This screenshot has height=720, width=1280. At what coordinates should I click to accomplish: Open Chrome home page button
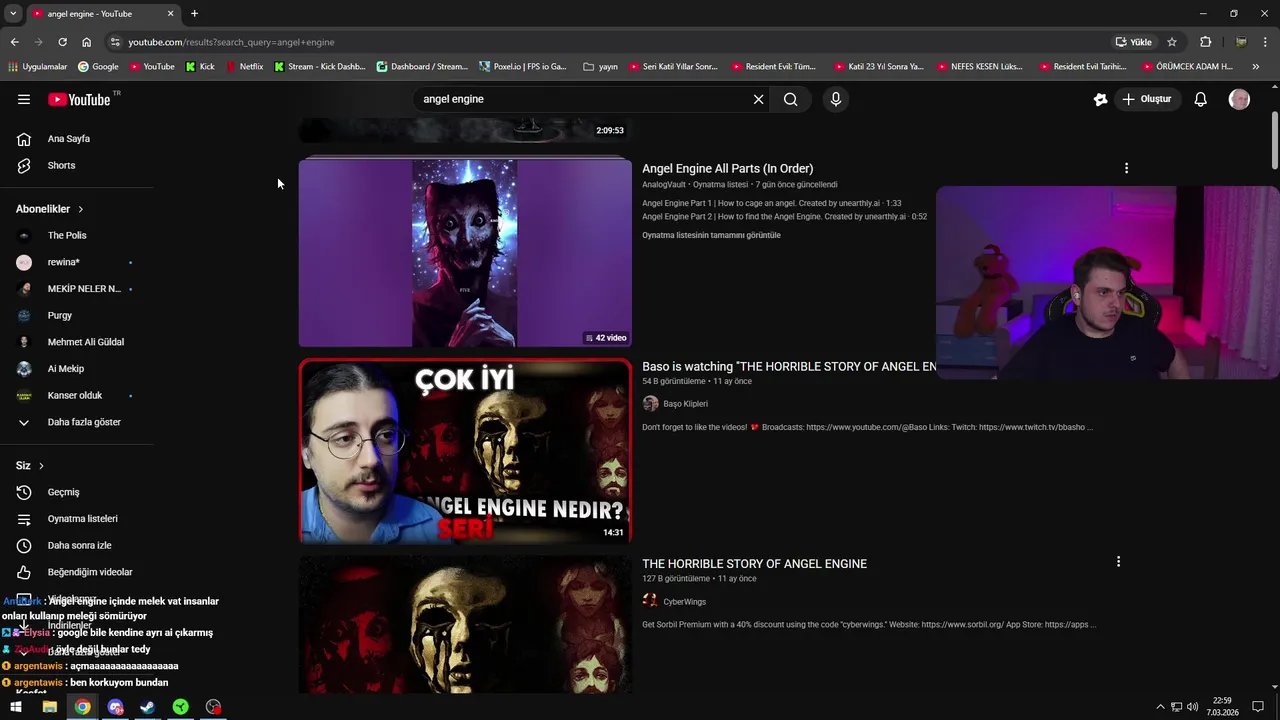click(x=86, y=42)
